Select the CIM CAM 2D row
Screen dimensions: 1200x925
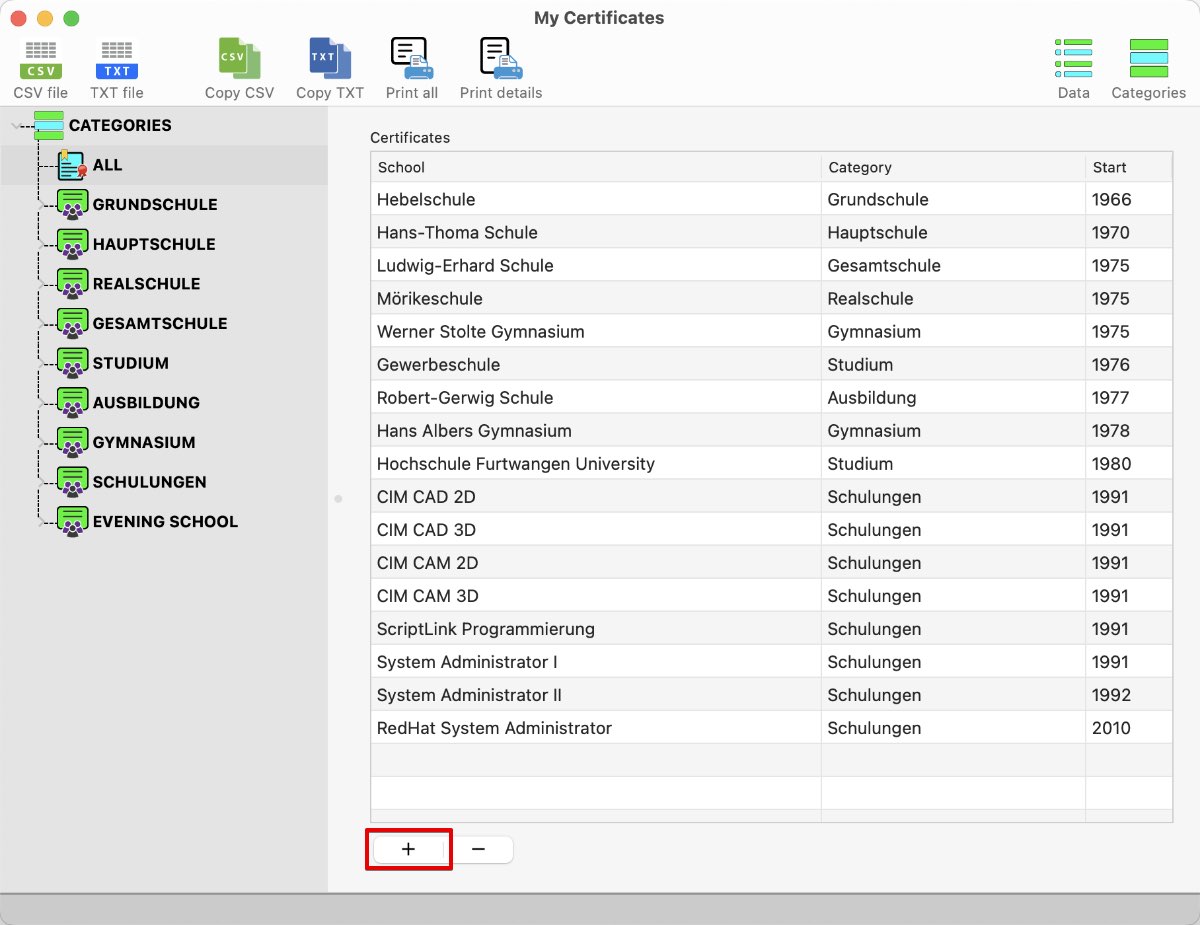[x=771, y=562]
